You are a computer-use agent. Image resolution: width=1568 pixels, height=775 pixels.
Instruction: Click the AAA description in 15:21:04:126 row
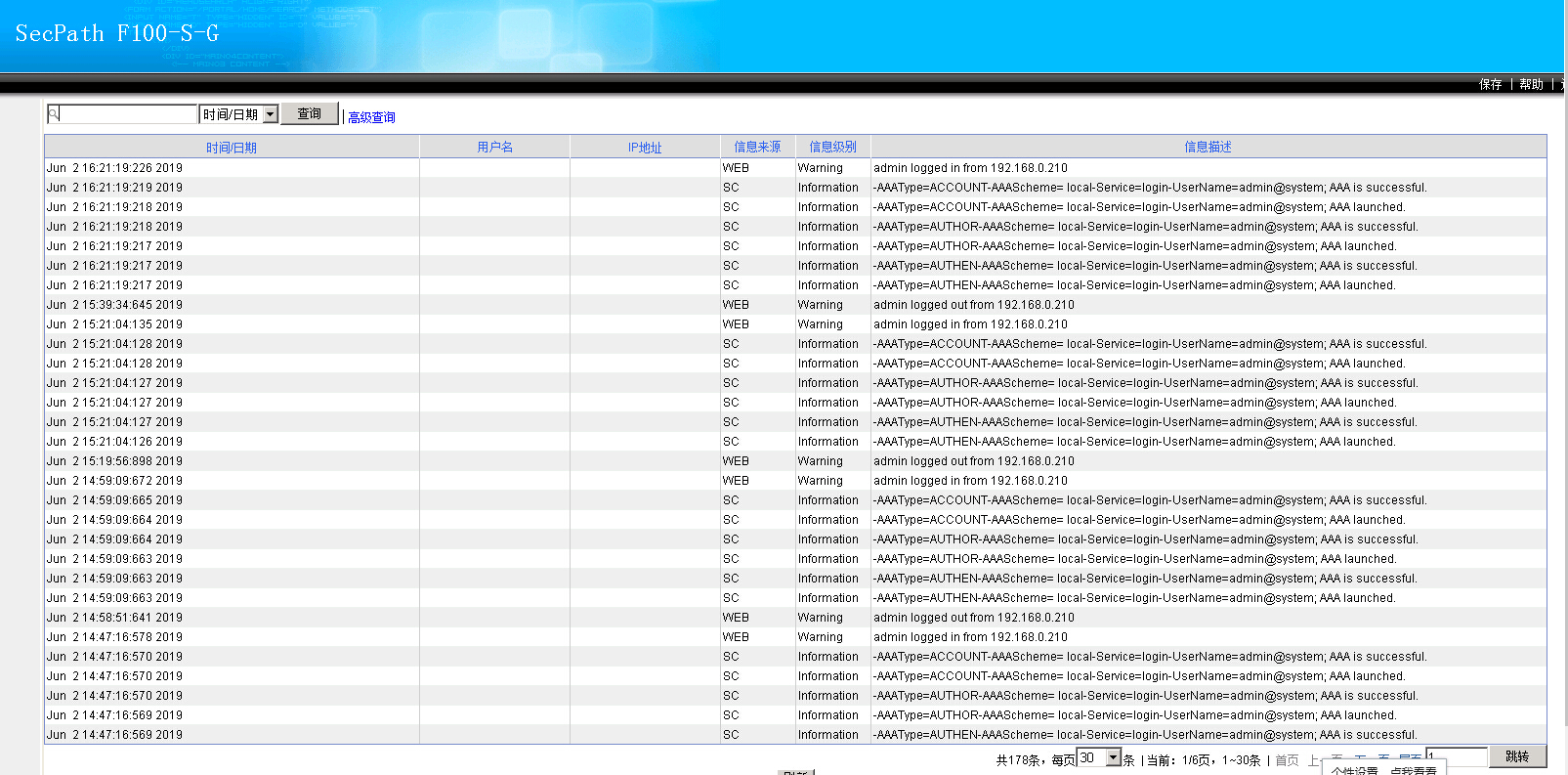pos(1134,442)
